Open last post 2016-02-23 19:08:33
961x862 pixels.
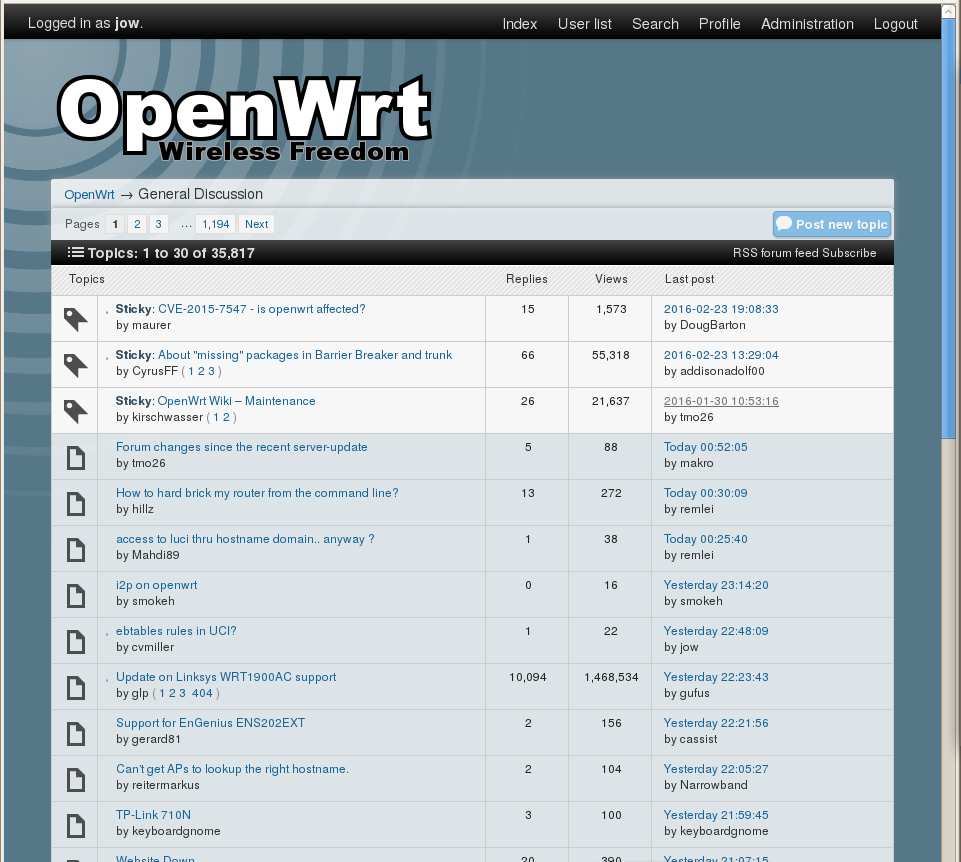(x=721, y=309)
